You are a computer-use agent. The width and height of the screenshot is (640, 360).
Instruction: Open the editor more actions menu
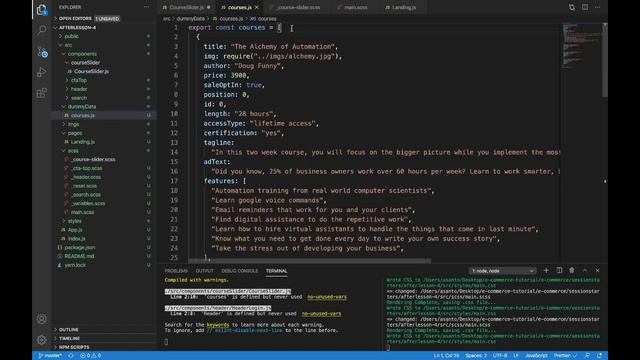[x=598, y=7]
